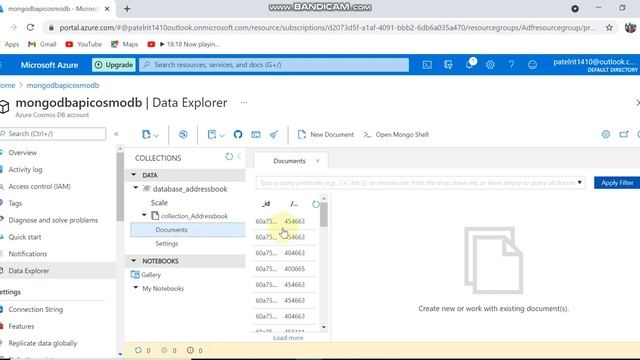Open Data Explorer settings gear icon

click(x=606, y=134)
